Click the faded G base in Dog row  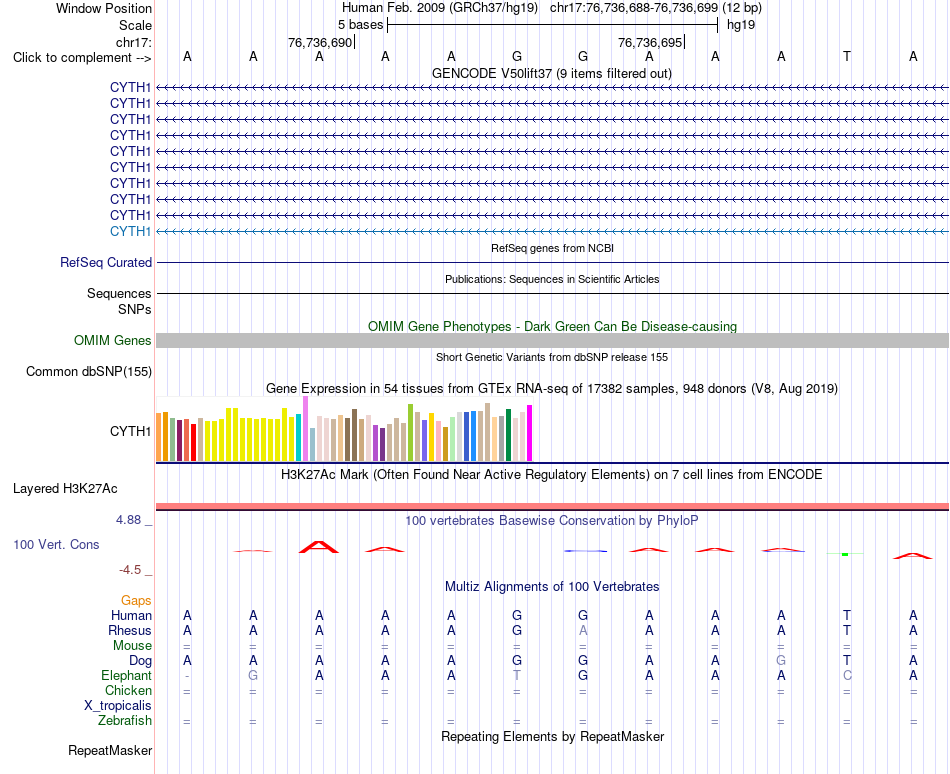781,661
